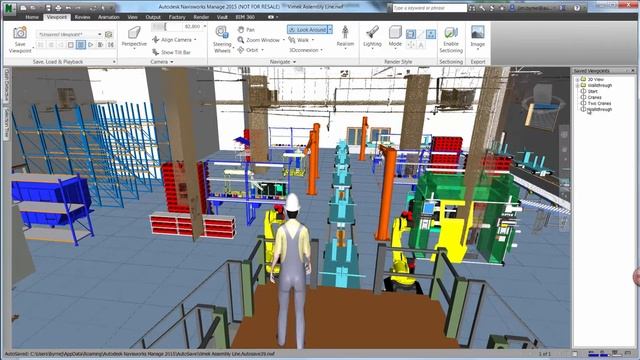This screenshot has height=360, width=640.
Task: Click the Navisworks application menu logo
Action: point(9,8)
